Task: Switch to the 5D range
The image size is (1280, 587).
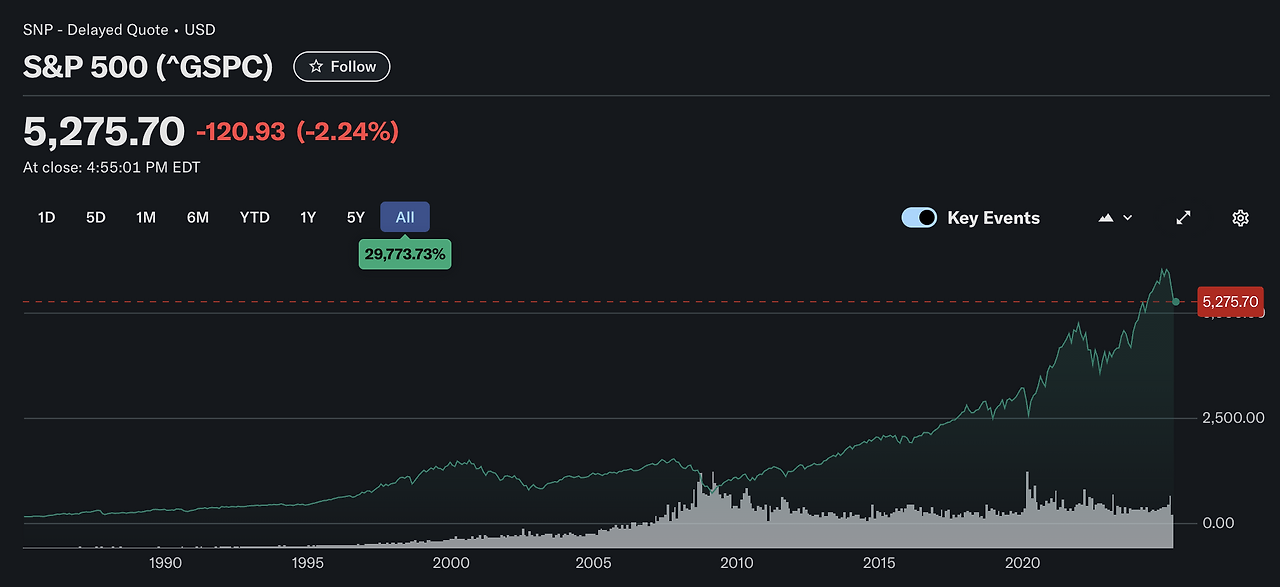Action: click(x=95, y=217)
